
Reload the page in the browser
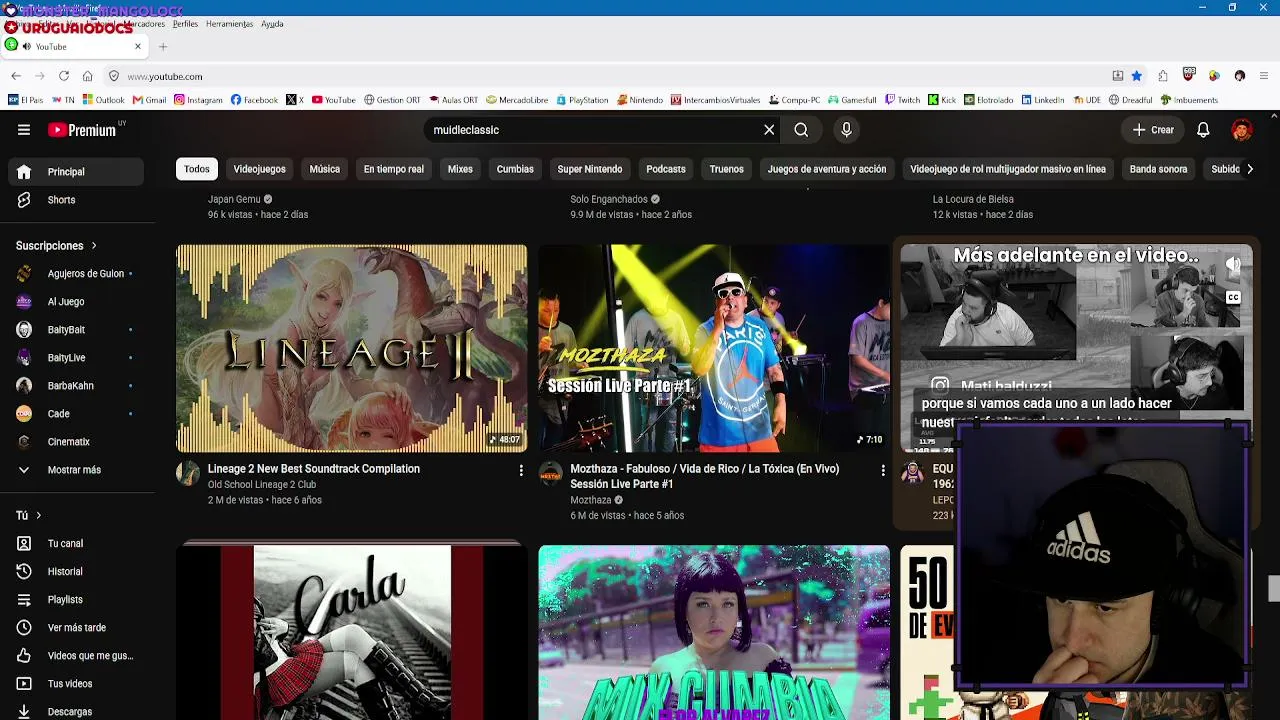[64, 76]
